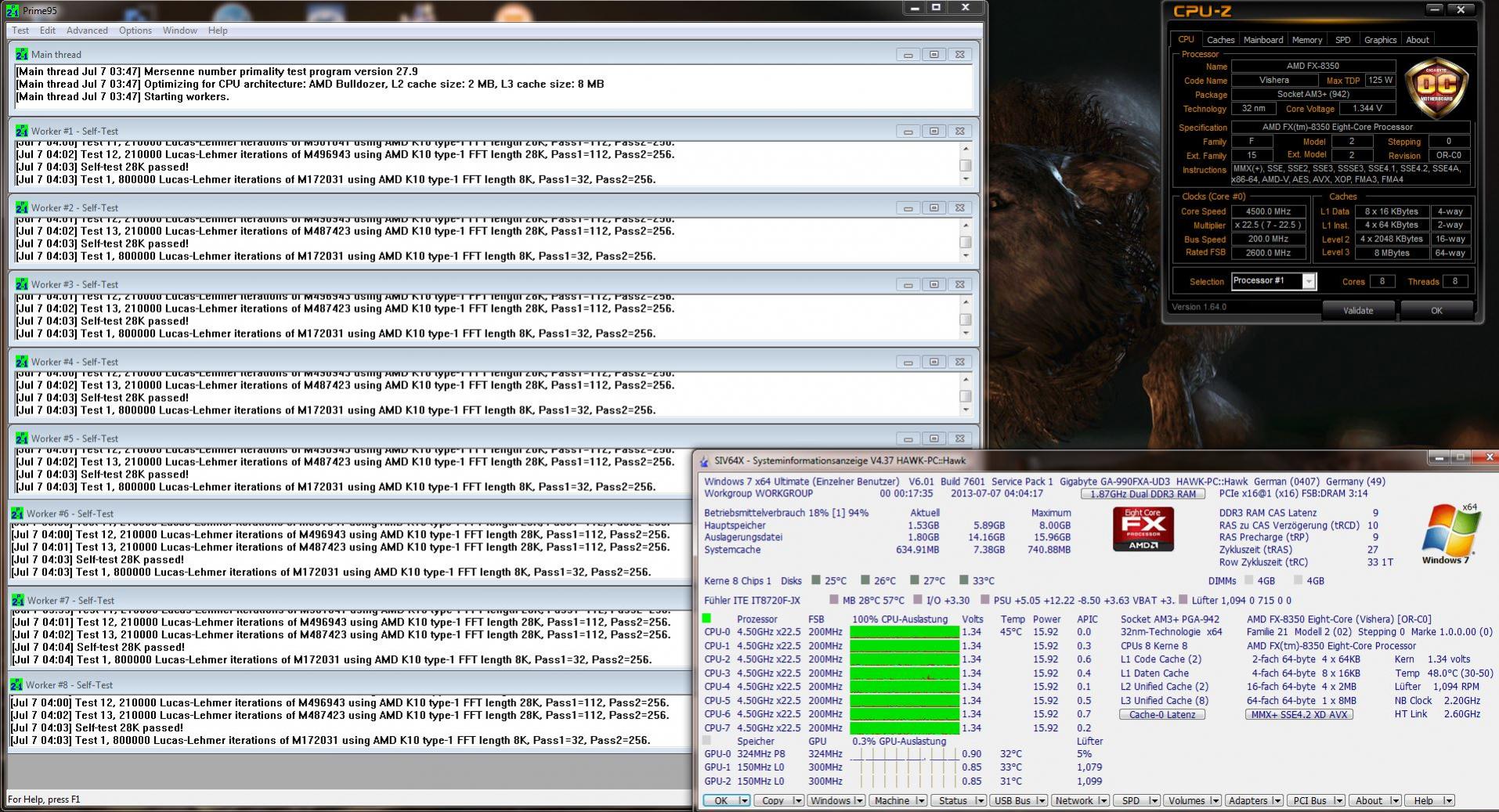This screenshot has width=1499, height=812.
Task: Click the CPU-0 green load bar in SIV
Action: point(905,632)
